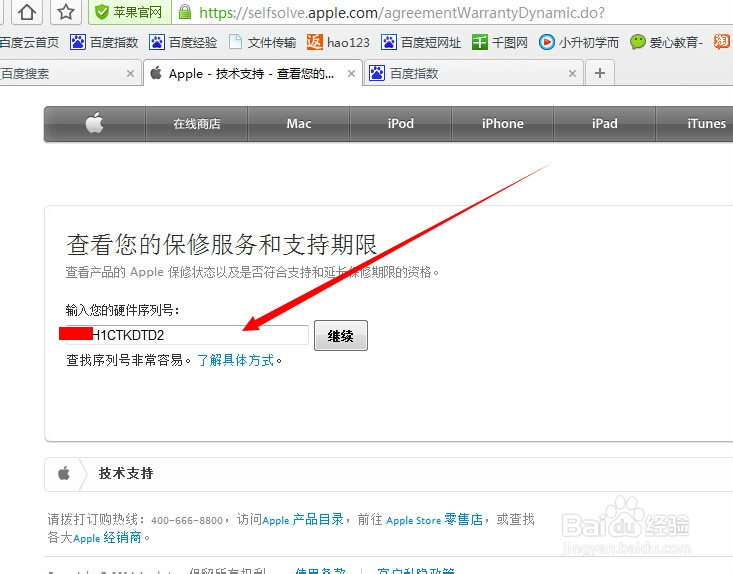
Task: Open the Apple 经销商 link
Action: click(107, 538)
